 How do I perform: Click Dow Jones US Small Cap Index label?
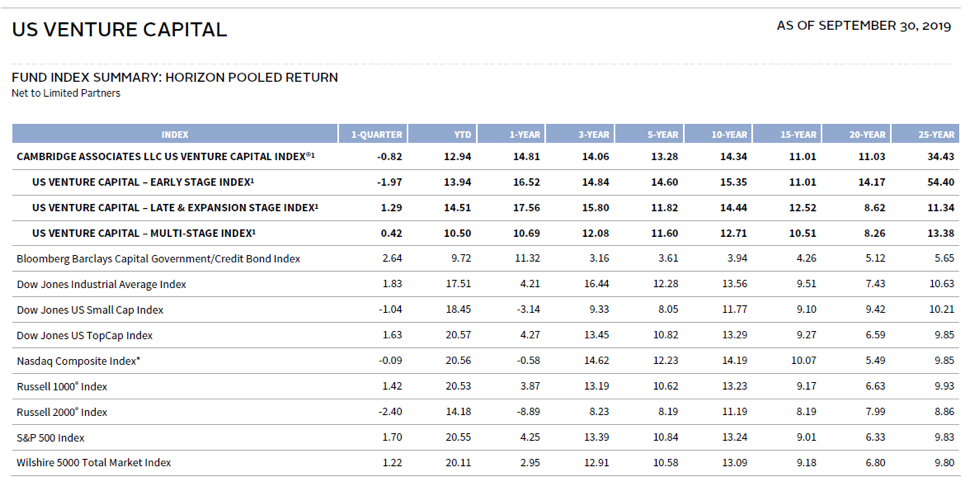pyautogui.click(x=90, y=309)
